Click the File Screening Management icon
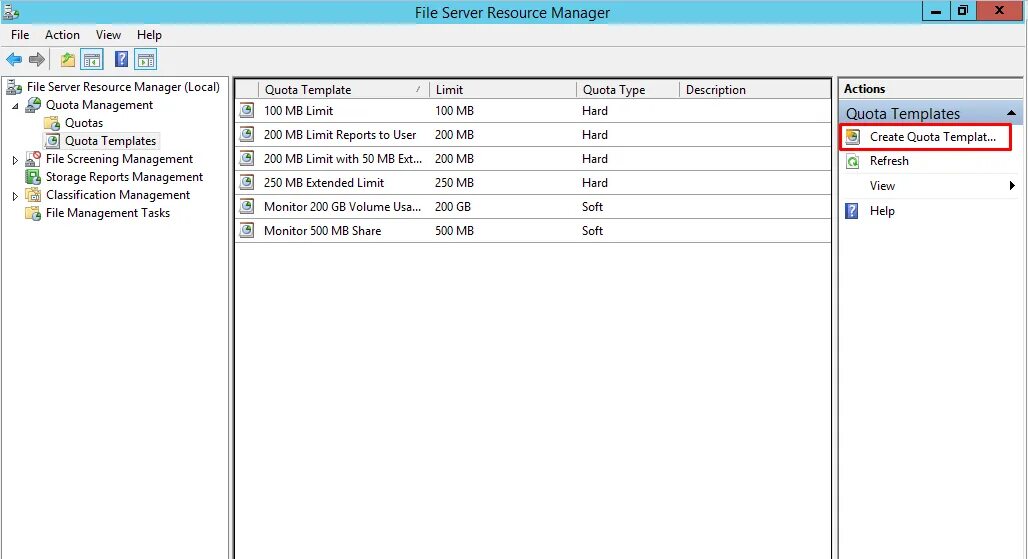The width and height of the screenshot is (1028, 559). click(33, 159)
